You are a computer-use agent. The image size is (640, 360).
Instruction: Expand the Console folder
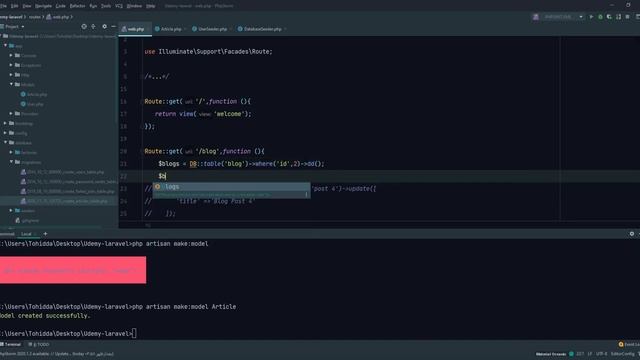click(11, 56)
